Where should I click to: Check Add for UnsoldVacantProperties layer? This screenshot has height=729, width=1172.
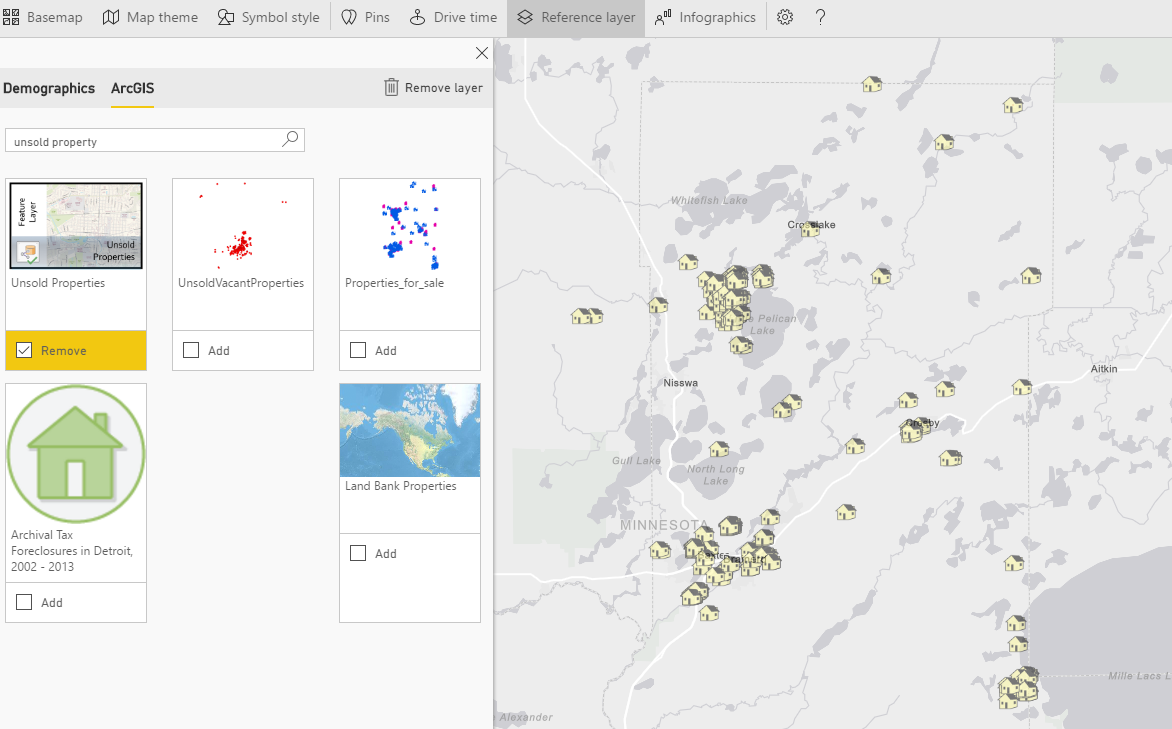tap(191, 350)
